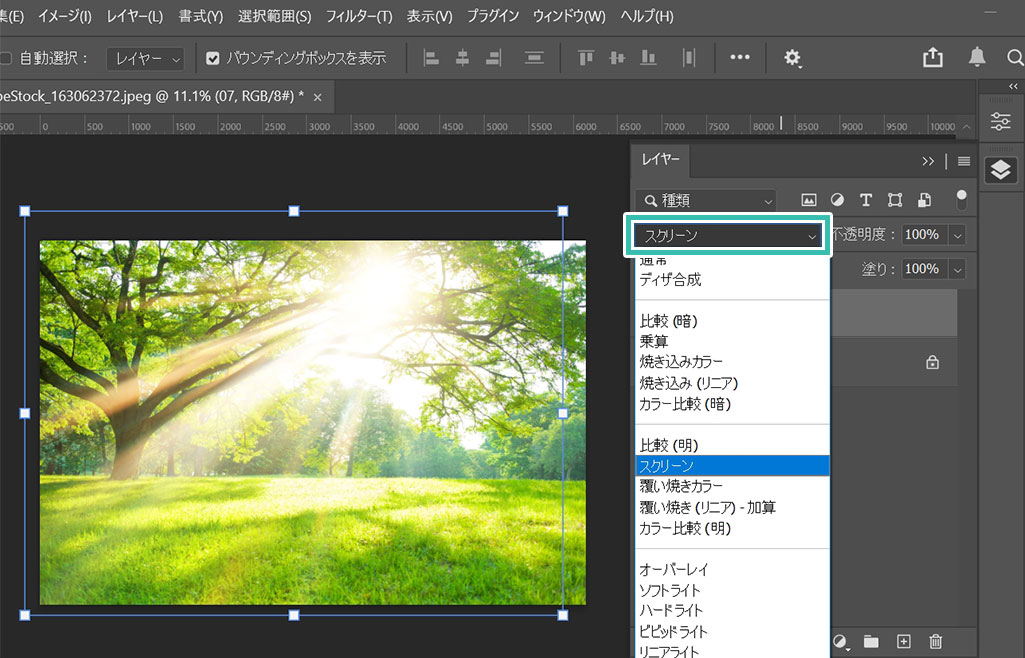Click the smart object filter icon
This screenshot has height=658, width=1025.
coord(924,200)
